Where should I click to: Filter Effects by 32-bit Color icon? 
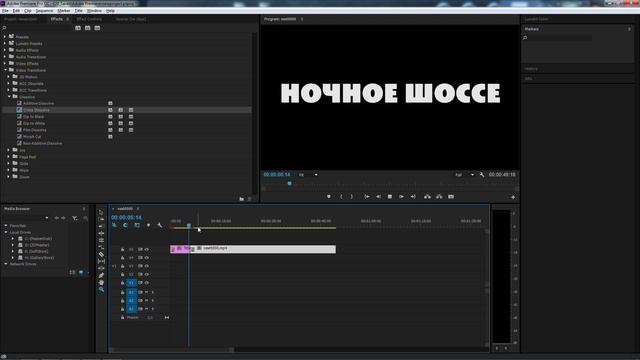pos(87,28)
